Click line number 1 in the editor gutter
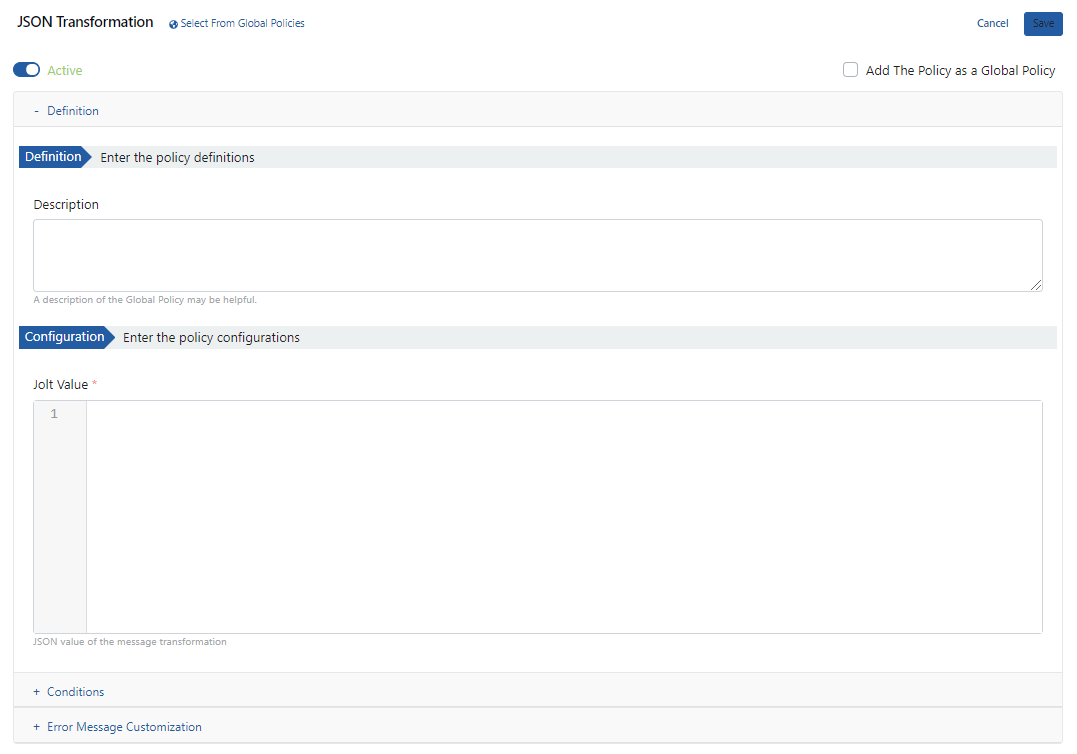 54,414
